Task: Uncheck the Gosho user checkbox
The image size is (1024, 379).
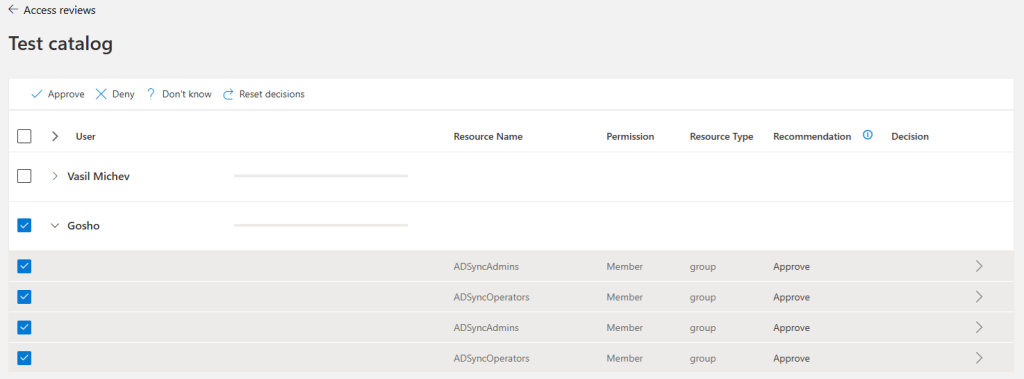Action: pos(24,225)
